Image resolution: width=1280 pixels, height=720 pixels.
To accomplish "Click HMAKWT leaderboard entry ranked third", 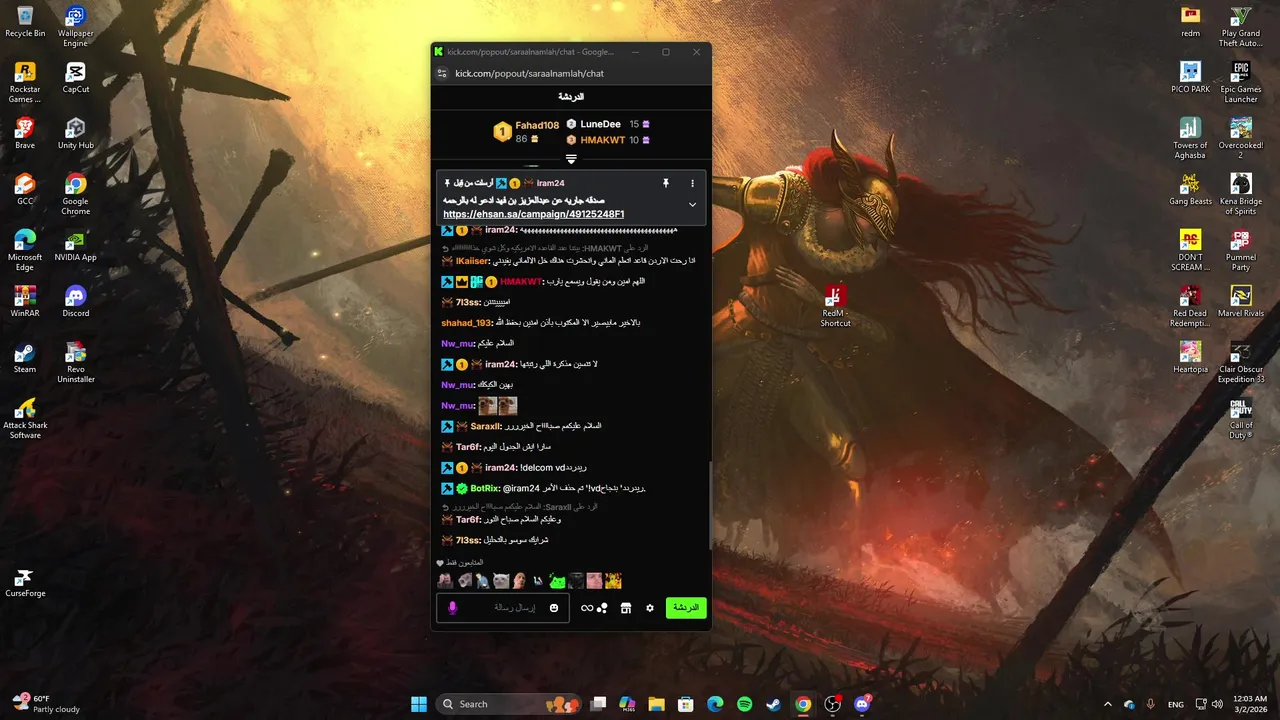I will (x=602, y=140).
